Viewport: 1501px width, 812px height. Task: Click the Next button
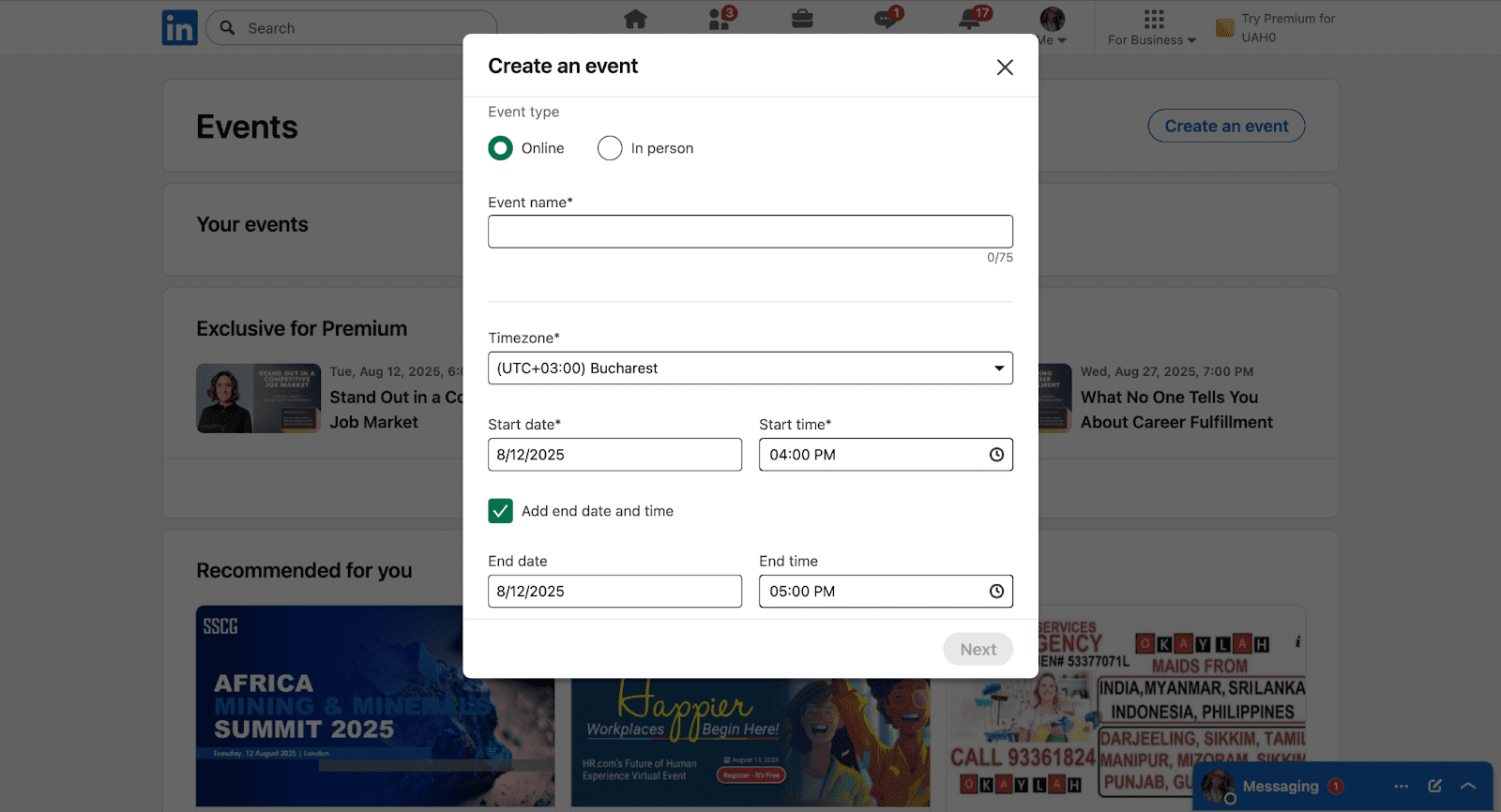coord(978,649)
